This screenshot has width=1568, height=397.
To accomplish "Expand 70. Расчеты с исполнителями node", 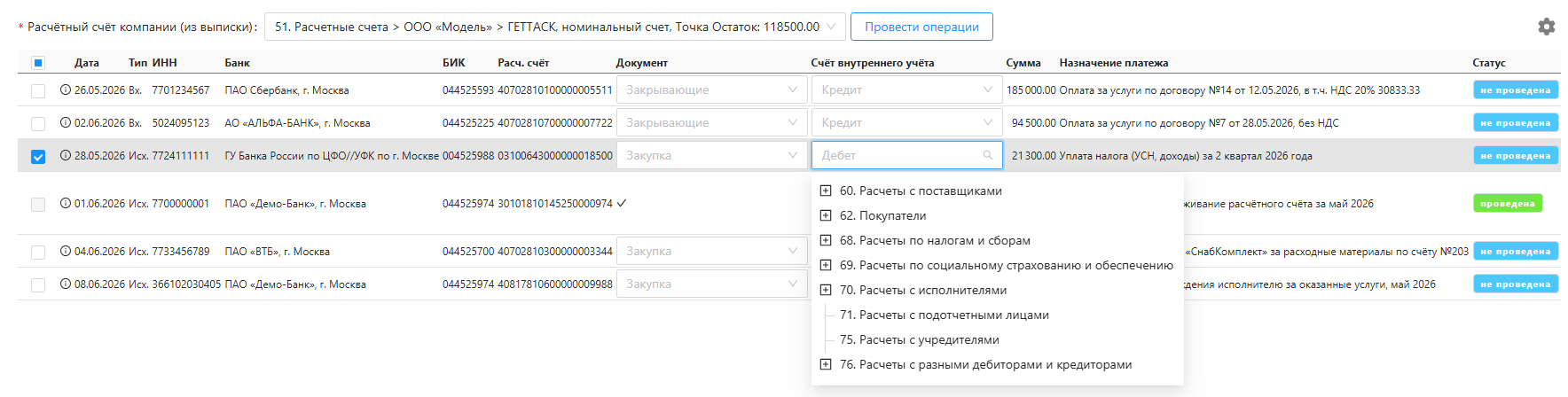I will 826,290.
